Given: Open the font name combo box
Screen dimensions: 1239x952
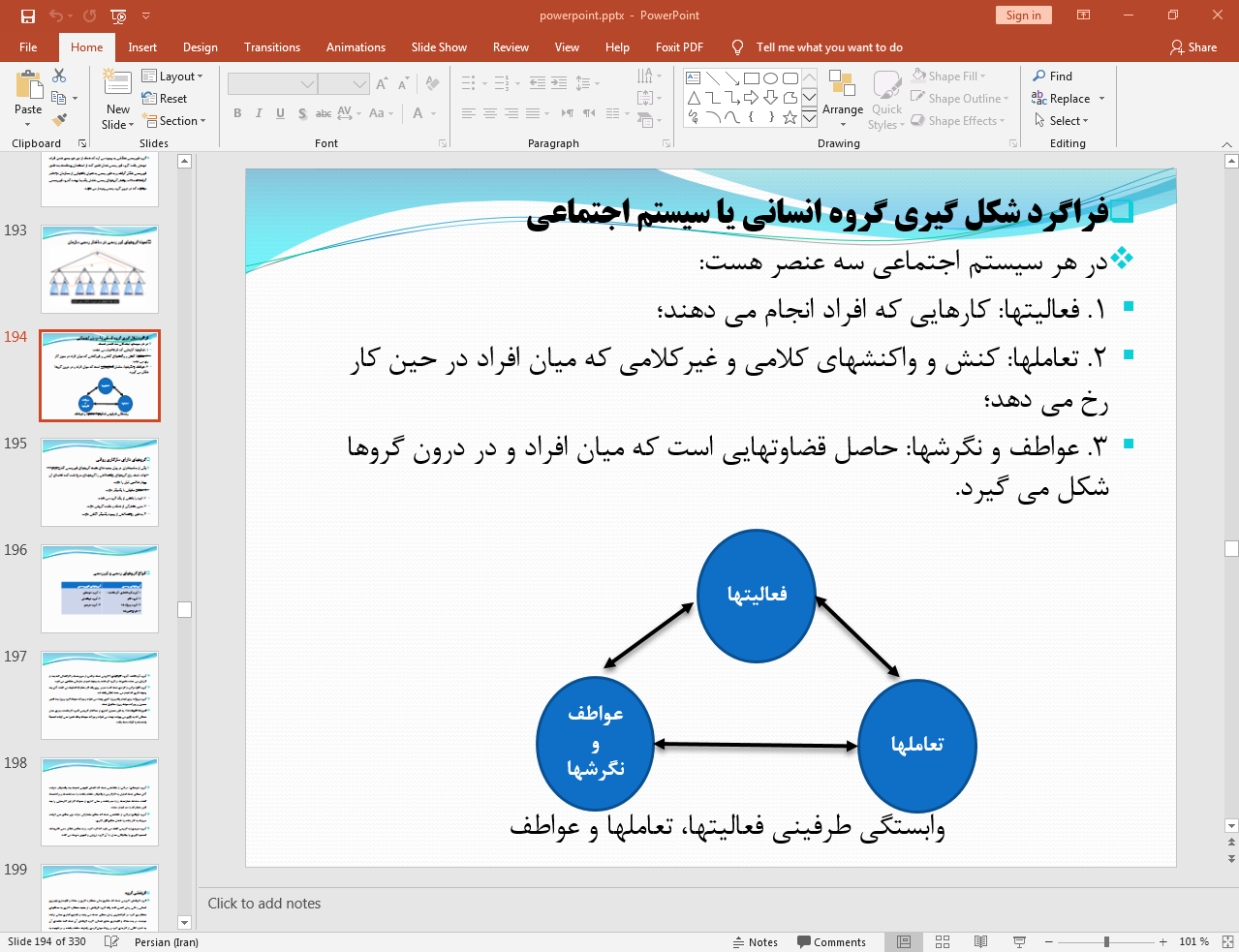Looking at the screenshot, I should tap(271, 84).
